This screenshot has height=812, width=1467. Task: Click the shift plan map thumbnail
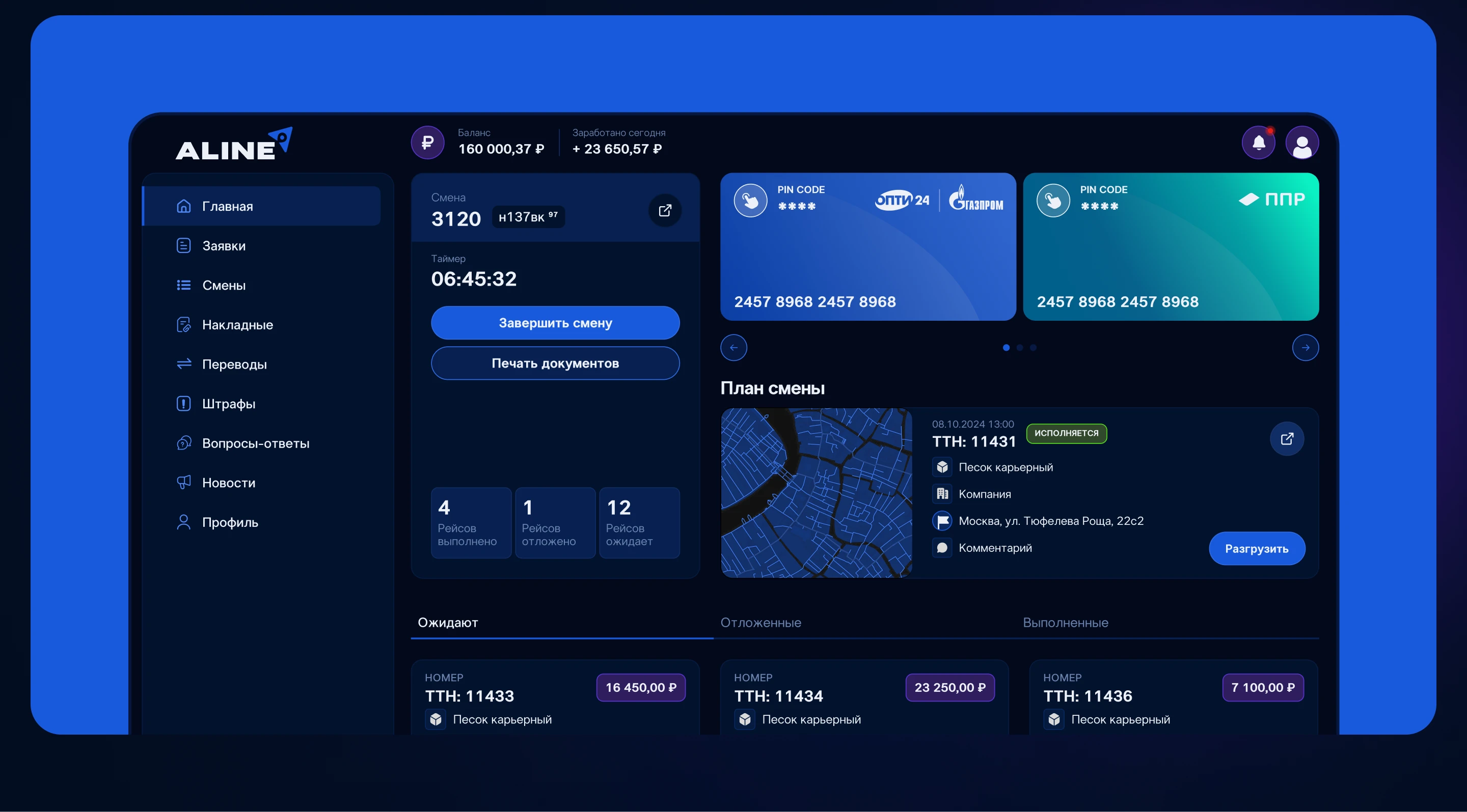[x=816, y=493]
